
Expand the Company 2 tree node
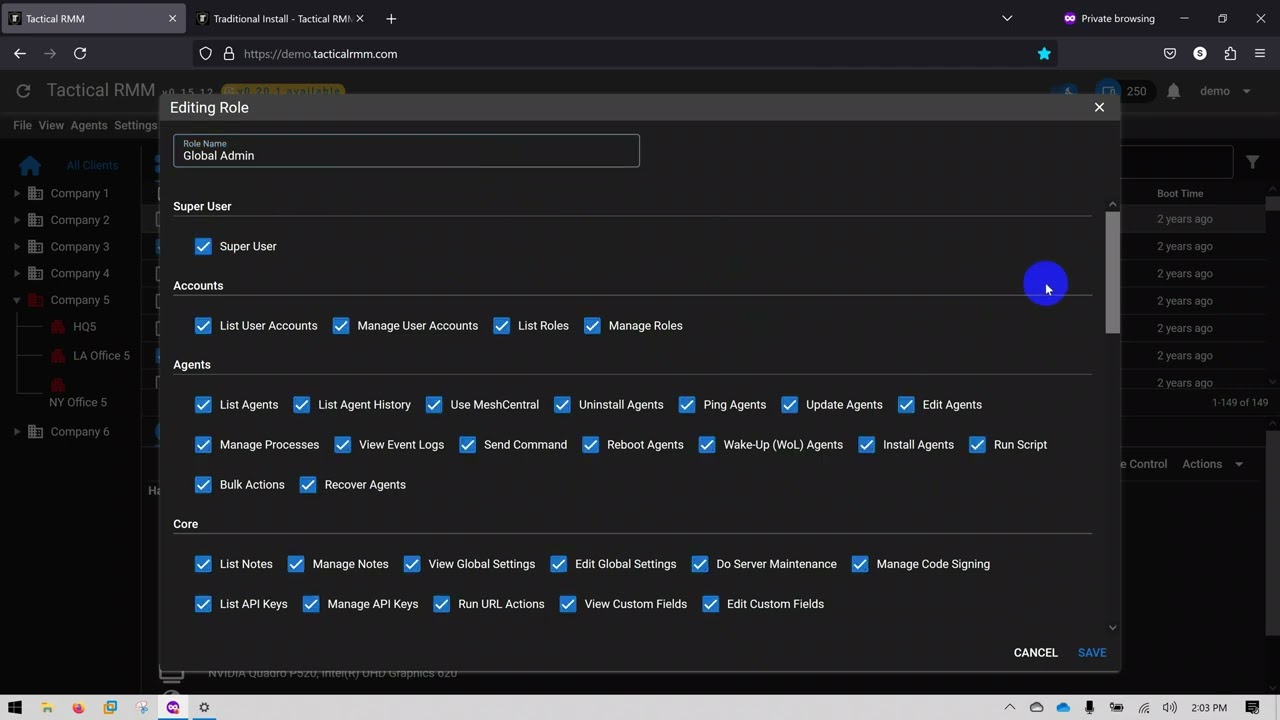pos(17,220)
